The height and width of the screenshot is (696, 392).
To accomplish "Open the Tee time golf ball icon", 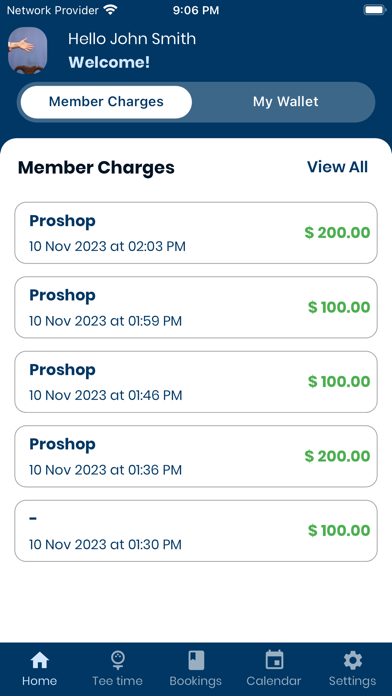I will 118,660.
